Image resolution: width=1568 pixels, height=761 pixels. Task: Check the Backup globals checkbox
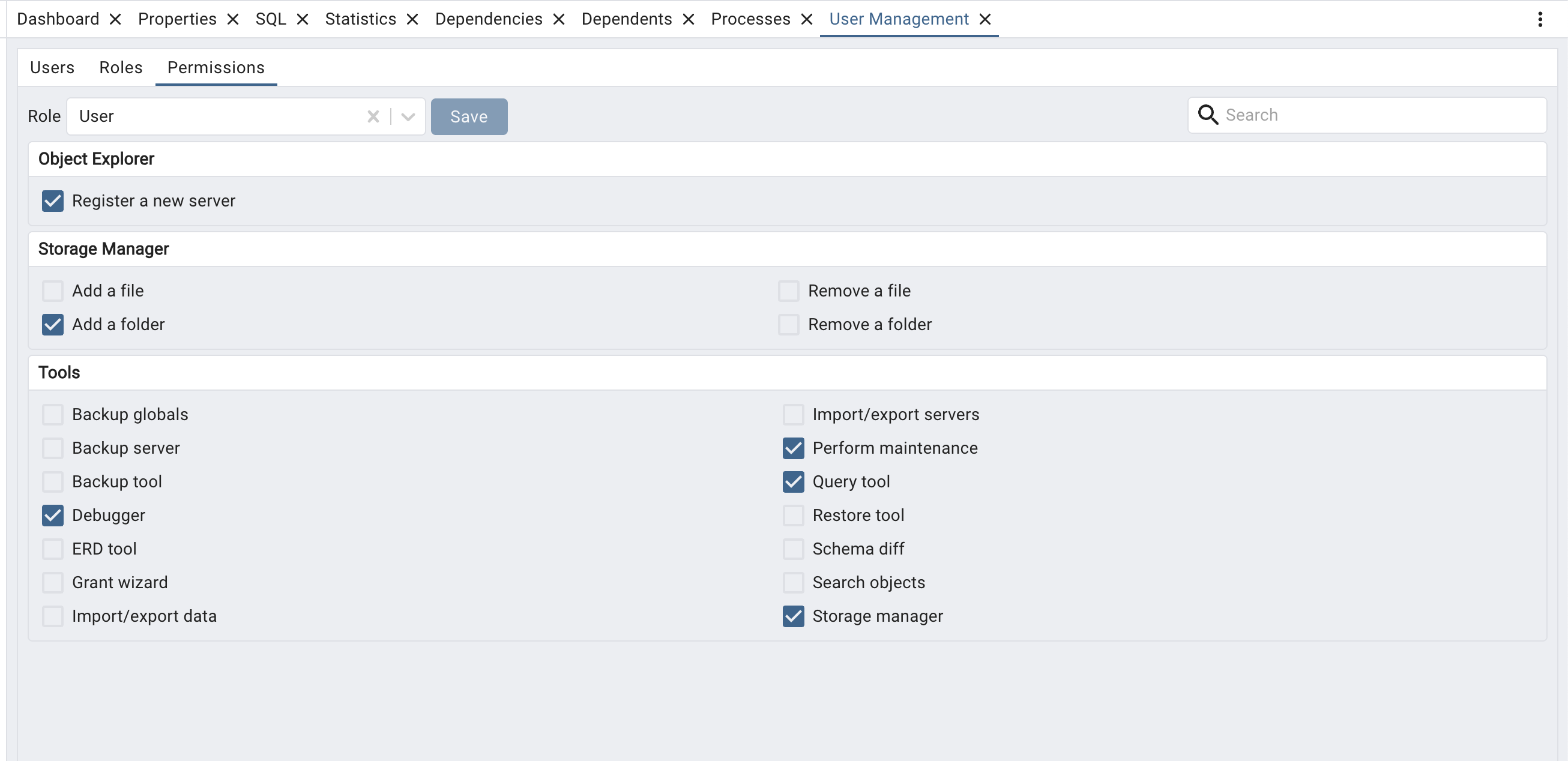point(53,414)
